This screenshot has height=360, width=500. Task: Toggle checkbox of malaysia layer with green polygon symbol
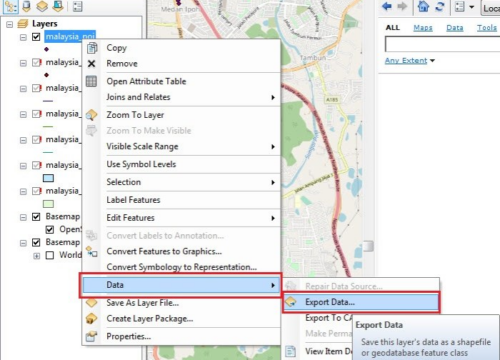click(x=37, y=191)
